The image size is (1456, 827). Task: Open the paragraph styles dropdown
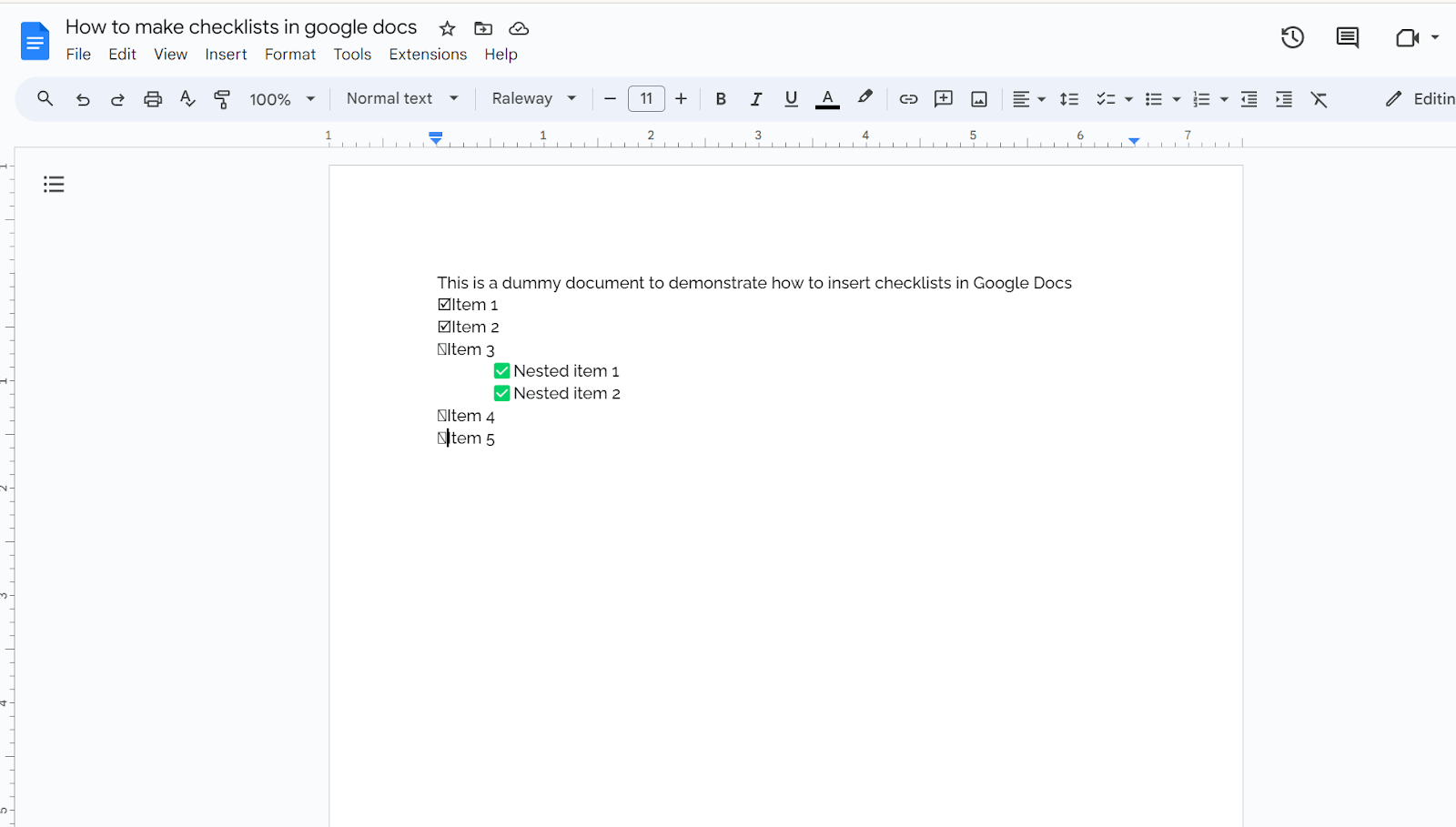pos(401,98)
